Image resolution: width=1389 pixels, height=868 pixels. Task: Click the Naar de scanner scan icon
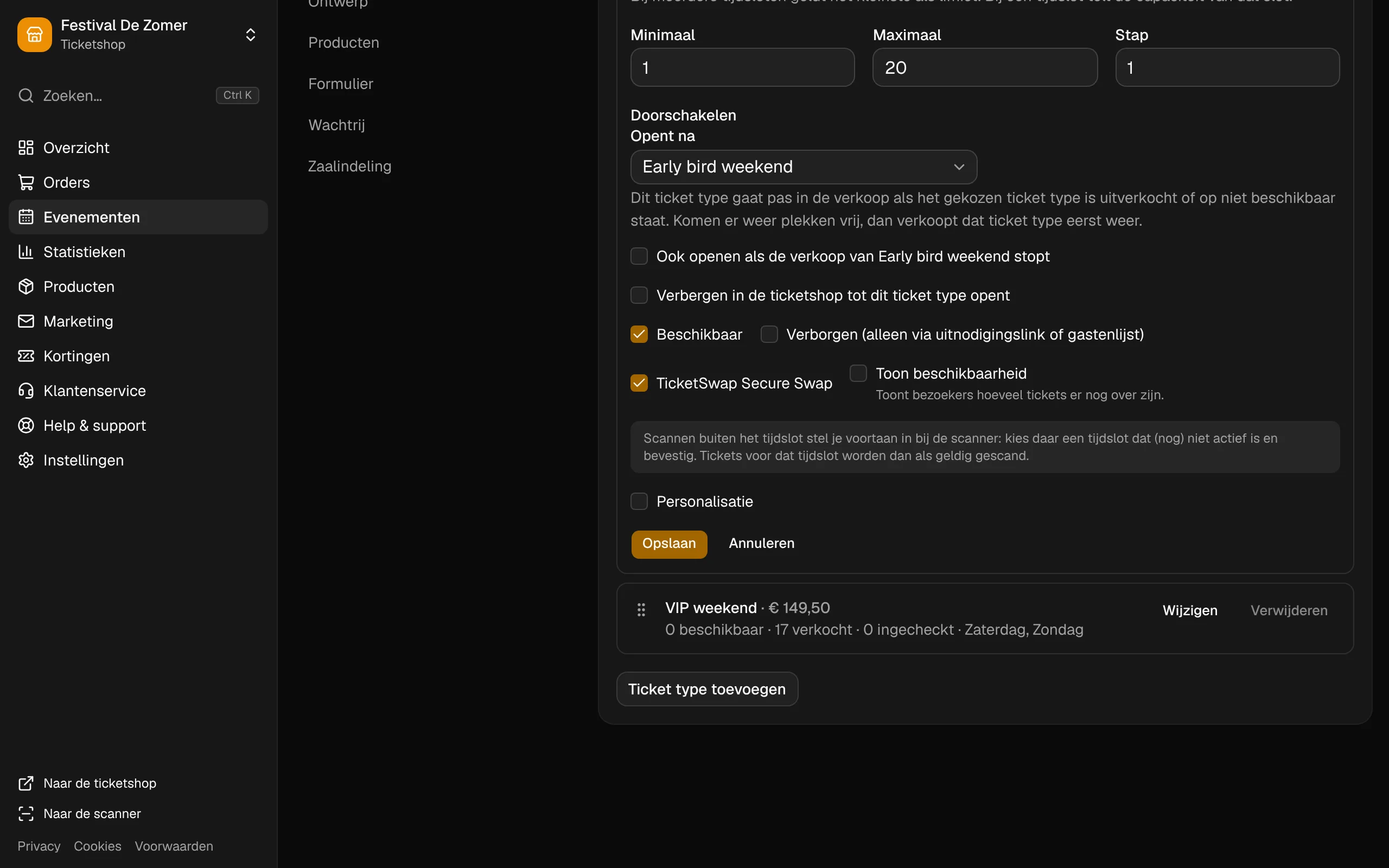click(26, 813)
